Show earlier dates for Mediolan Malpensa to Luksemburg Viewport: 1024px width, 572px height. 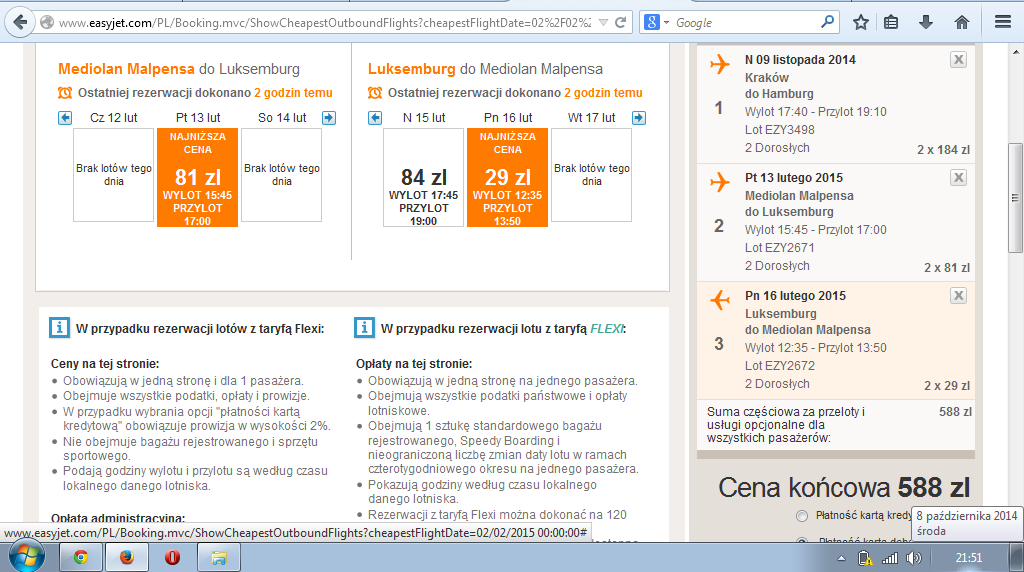(65, 118)
